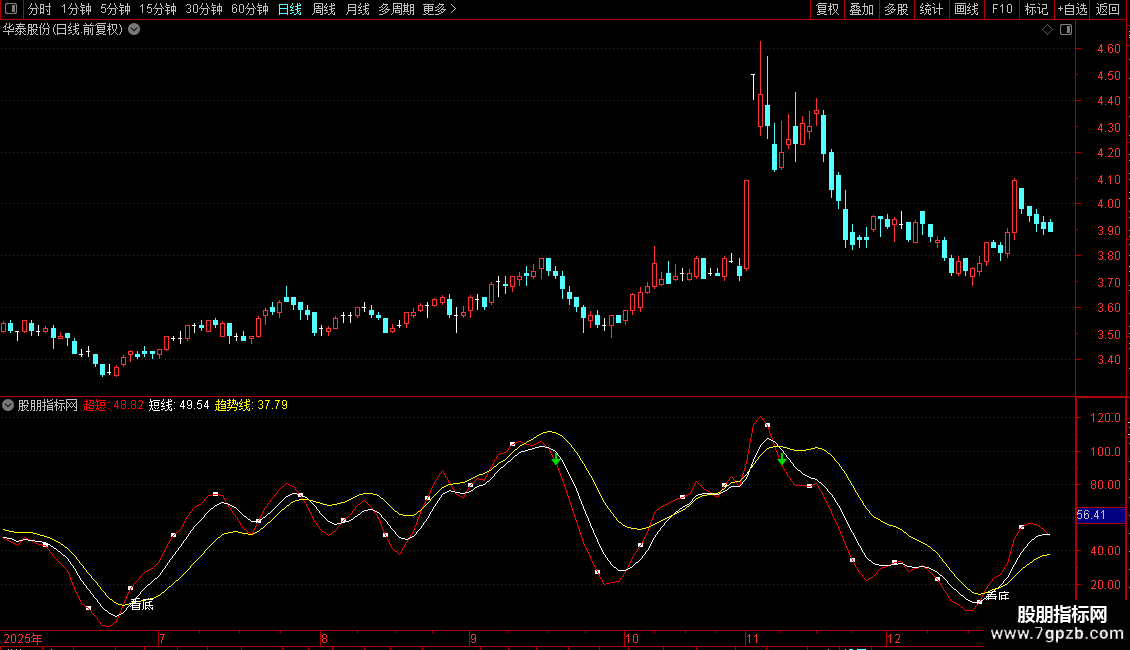Switch to the 周线 weekly chart
1130x650 pixels.
click(324, 9)
